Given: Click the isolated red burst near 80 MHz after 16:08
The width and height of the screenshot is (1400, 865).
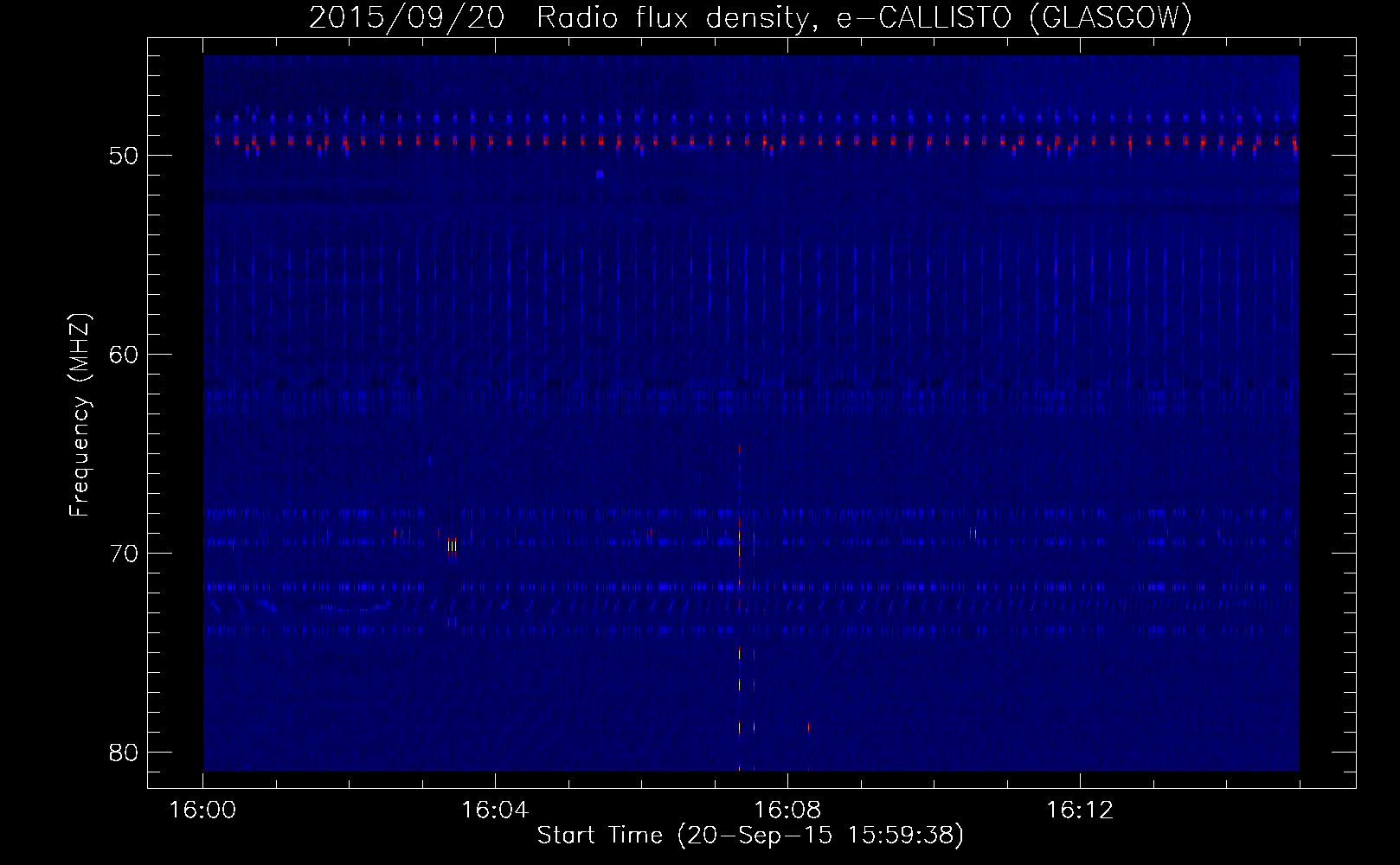Looking at the screenshot, I should pos(808,727).
